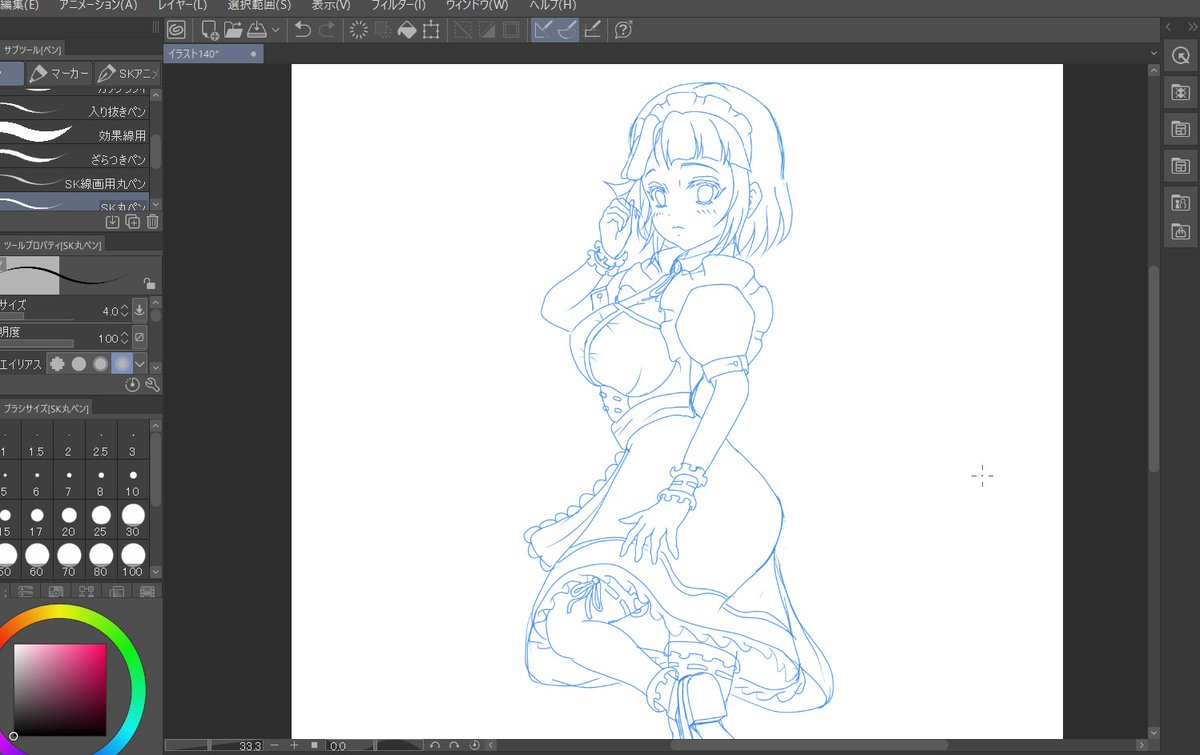Select anti-aliasing Medium option
This screenshot has height=755, width=1200.
coord(100,364)
